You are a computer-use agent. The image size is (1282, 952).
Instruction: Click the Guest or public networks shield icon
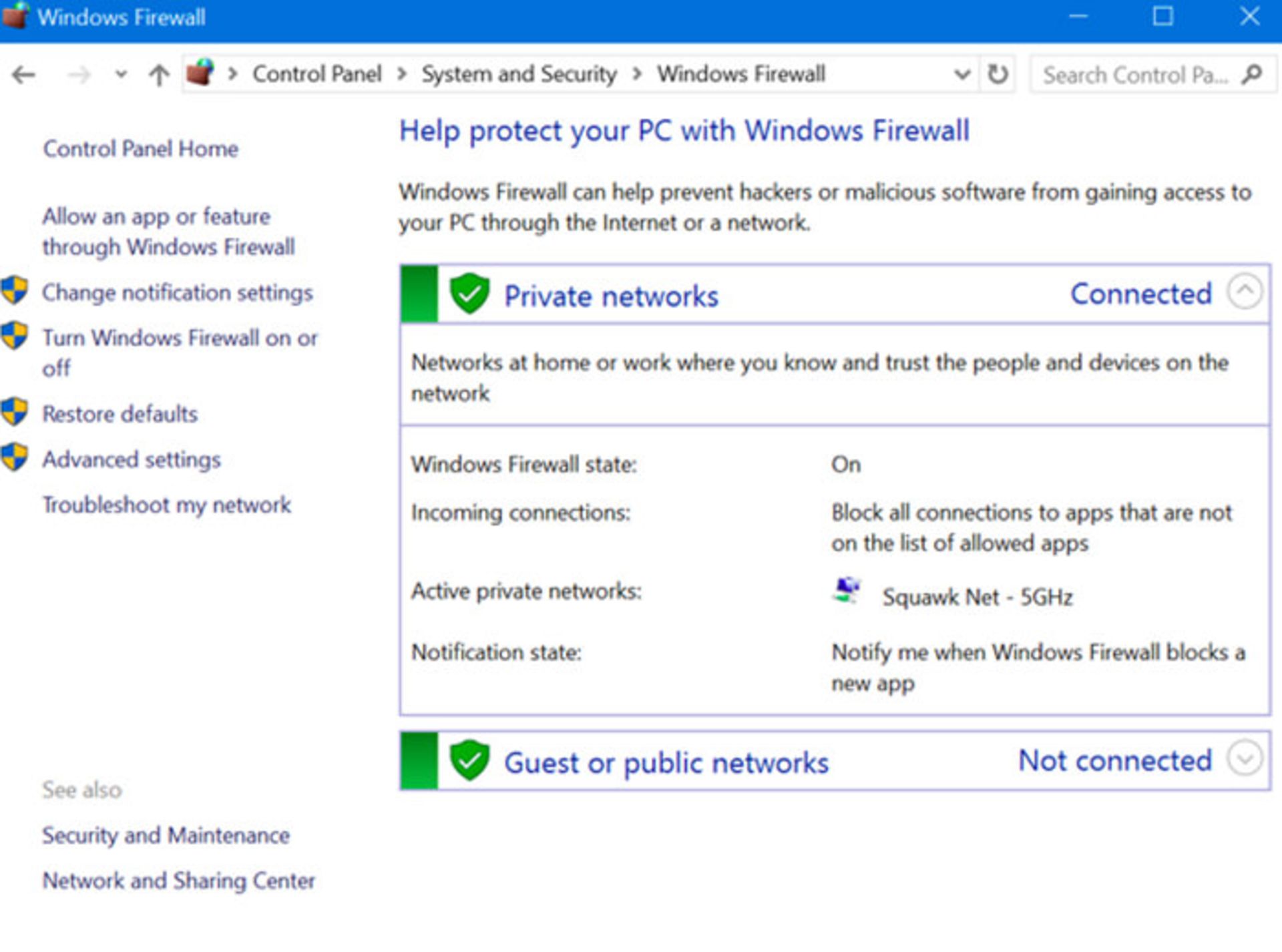click(x=469, y=760)
